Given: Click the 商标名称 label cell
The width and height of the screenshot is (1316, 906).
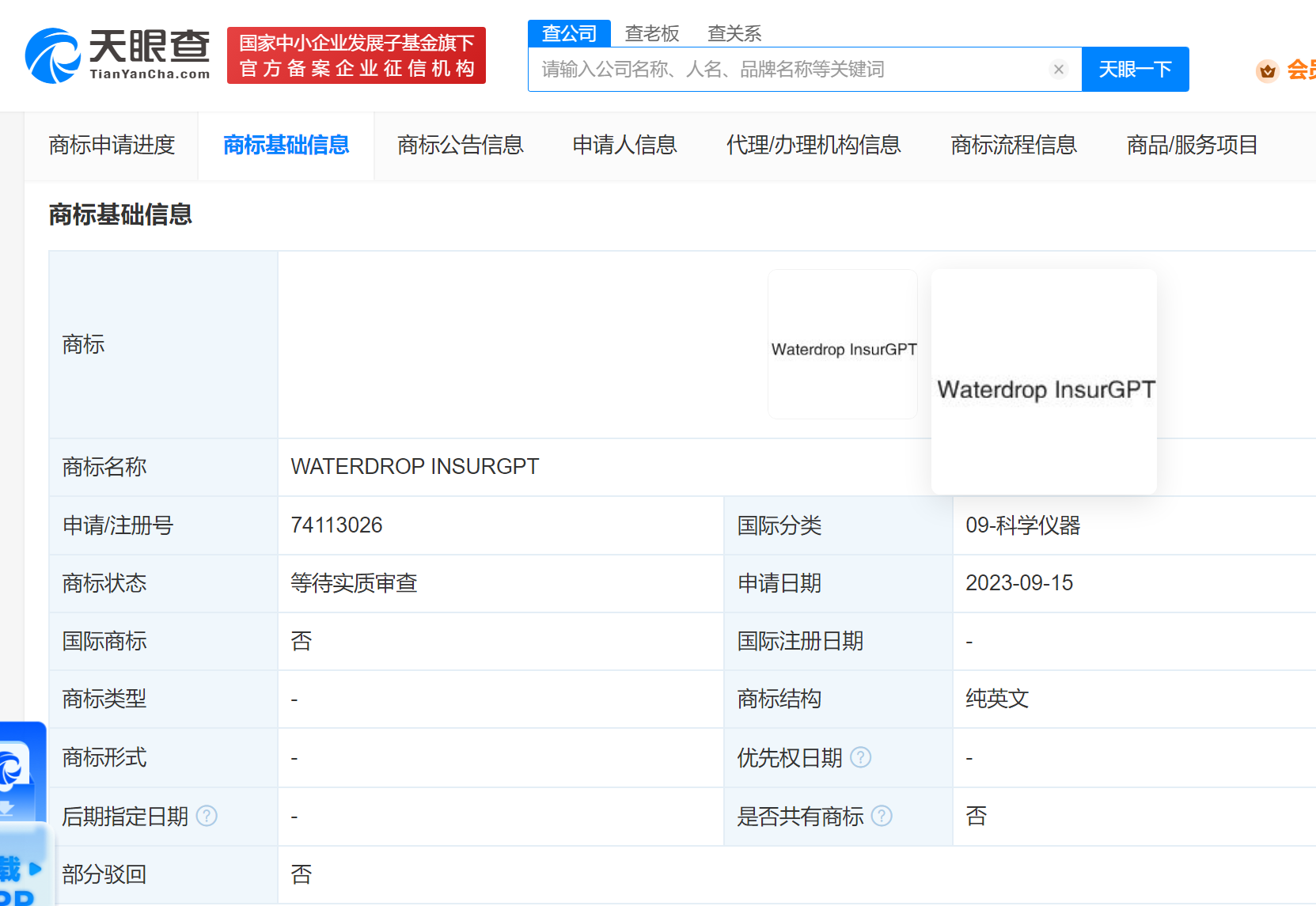Looking at the screenshot, I should click(164, 467).
